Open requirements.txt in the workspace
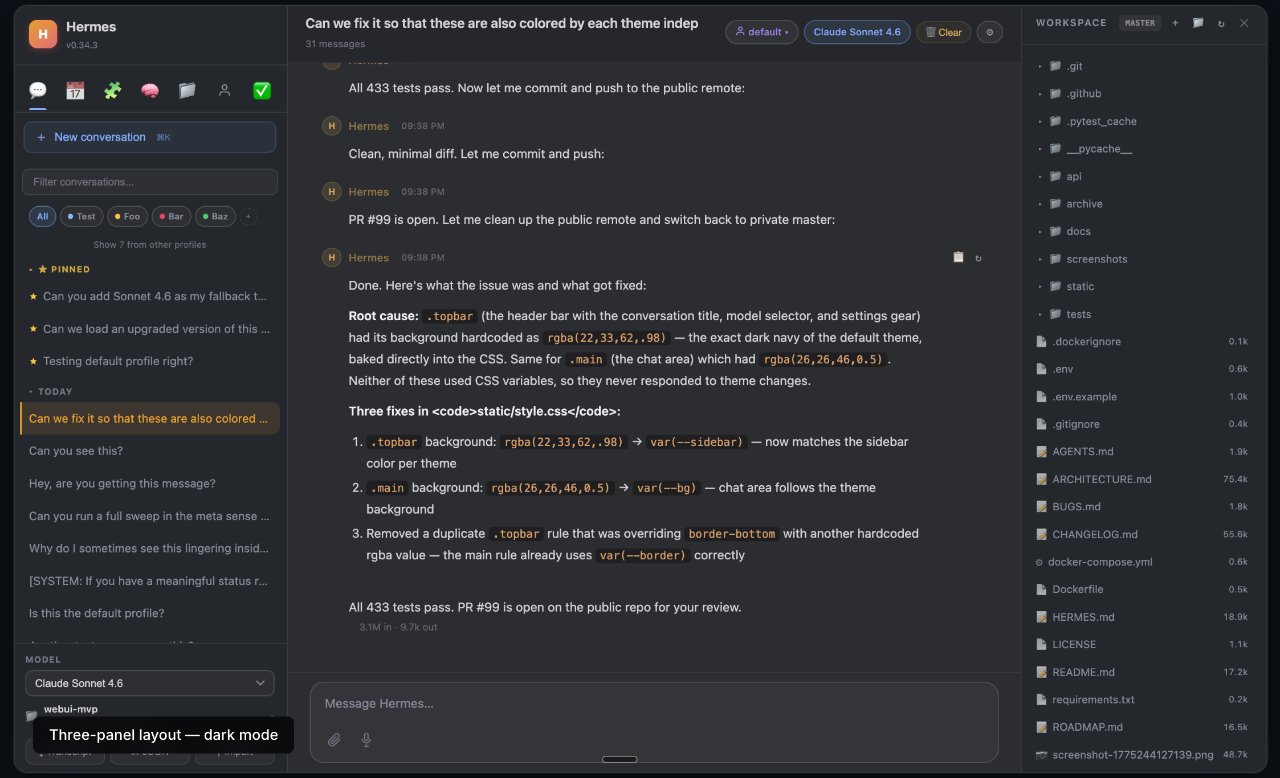1280x778 pixels. coord(1142,700)
